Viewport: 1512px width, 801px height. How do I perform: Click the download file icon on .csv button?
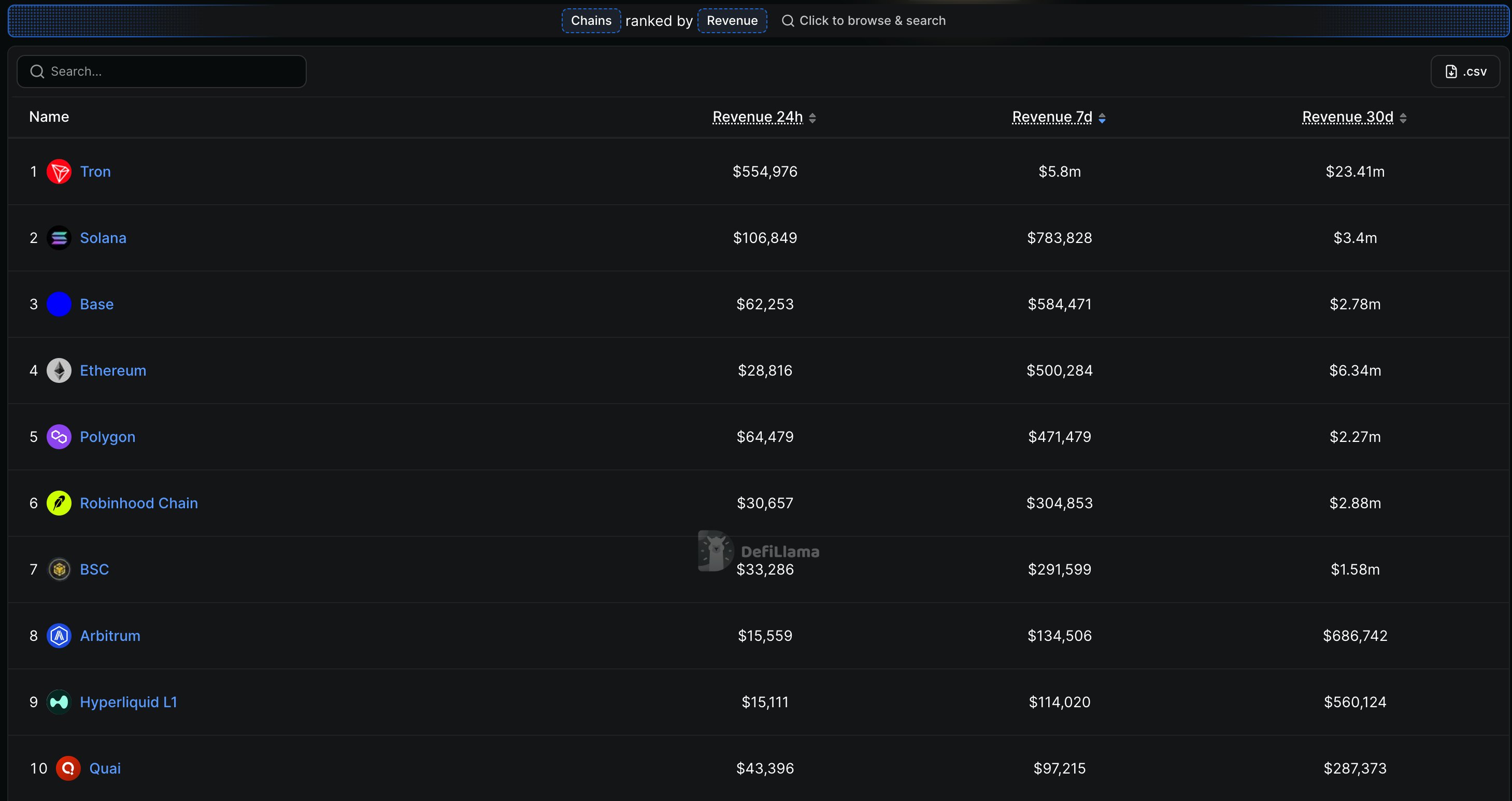click(1451, 71)
